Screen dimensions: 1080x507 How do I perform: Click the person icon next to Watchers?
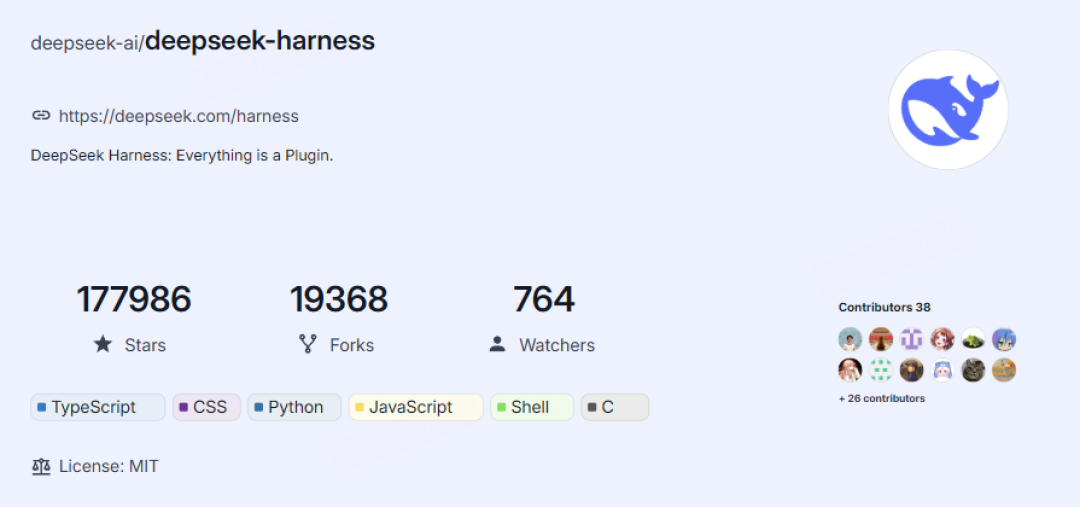click(497, 344)
